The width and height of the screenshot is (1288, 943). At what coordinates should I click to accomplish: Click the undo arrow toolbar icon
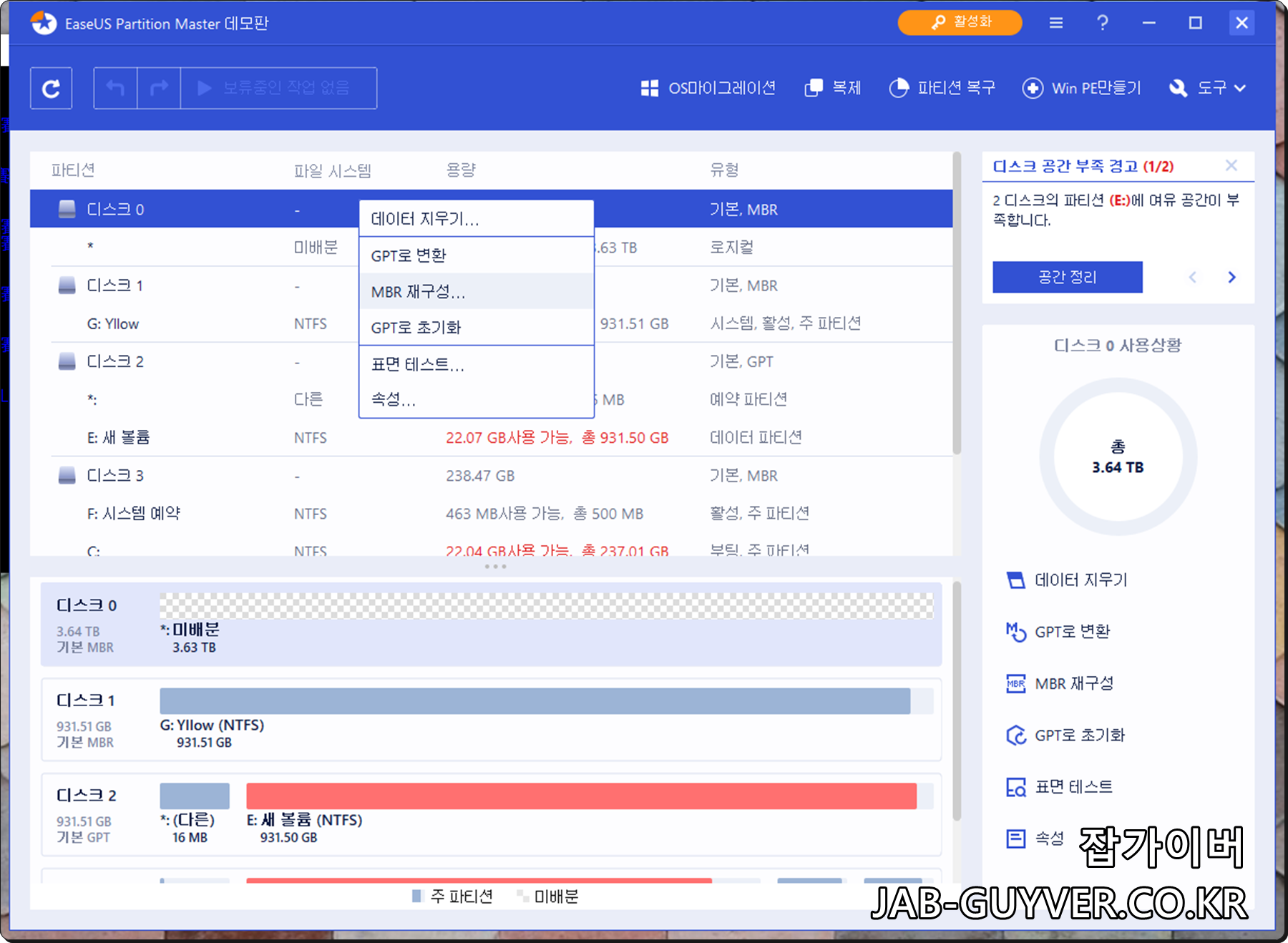(115, 88)
